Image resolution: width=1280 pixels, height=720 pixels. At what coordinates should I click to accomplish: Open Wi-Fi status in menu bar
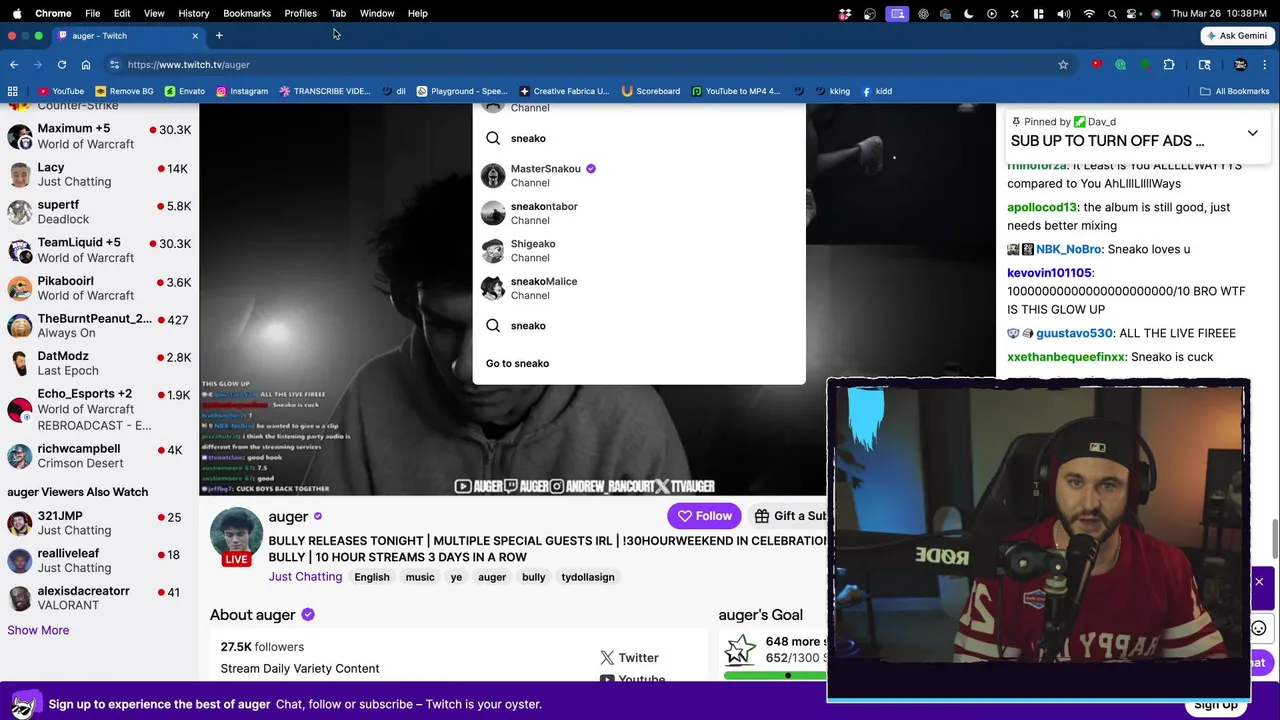pos(1089,13)
